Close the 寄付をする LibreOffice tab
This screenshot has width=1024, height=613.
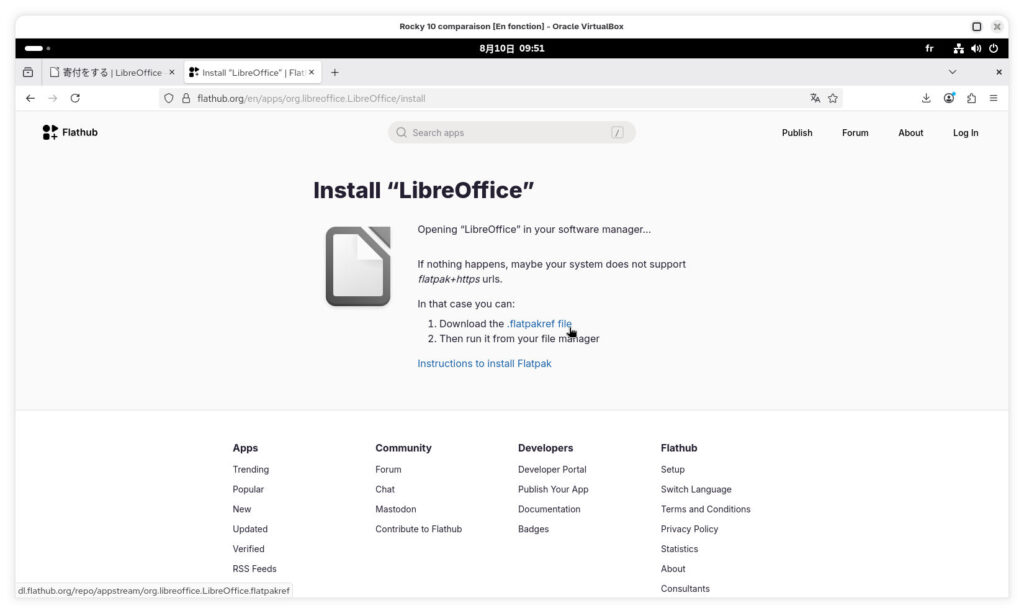[x=172, y=72]
